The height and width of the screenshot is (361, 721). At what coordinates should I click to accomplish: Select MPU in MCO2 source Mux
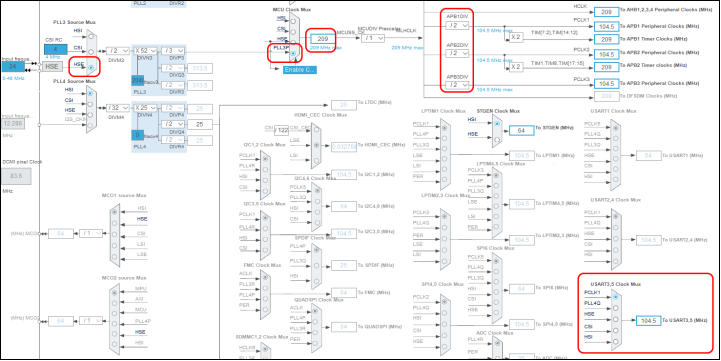(x=114, y=292)
